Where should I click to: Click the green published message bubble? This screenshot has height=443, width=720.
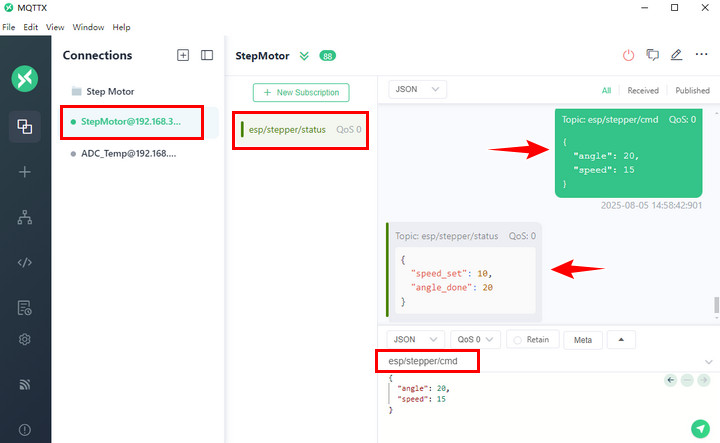628,153
